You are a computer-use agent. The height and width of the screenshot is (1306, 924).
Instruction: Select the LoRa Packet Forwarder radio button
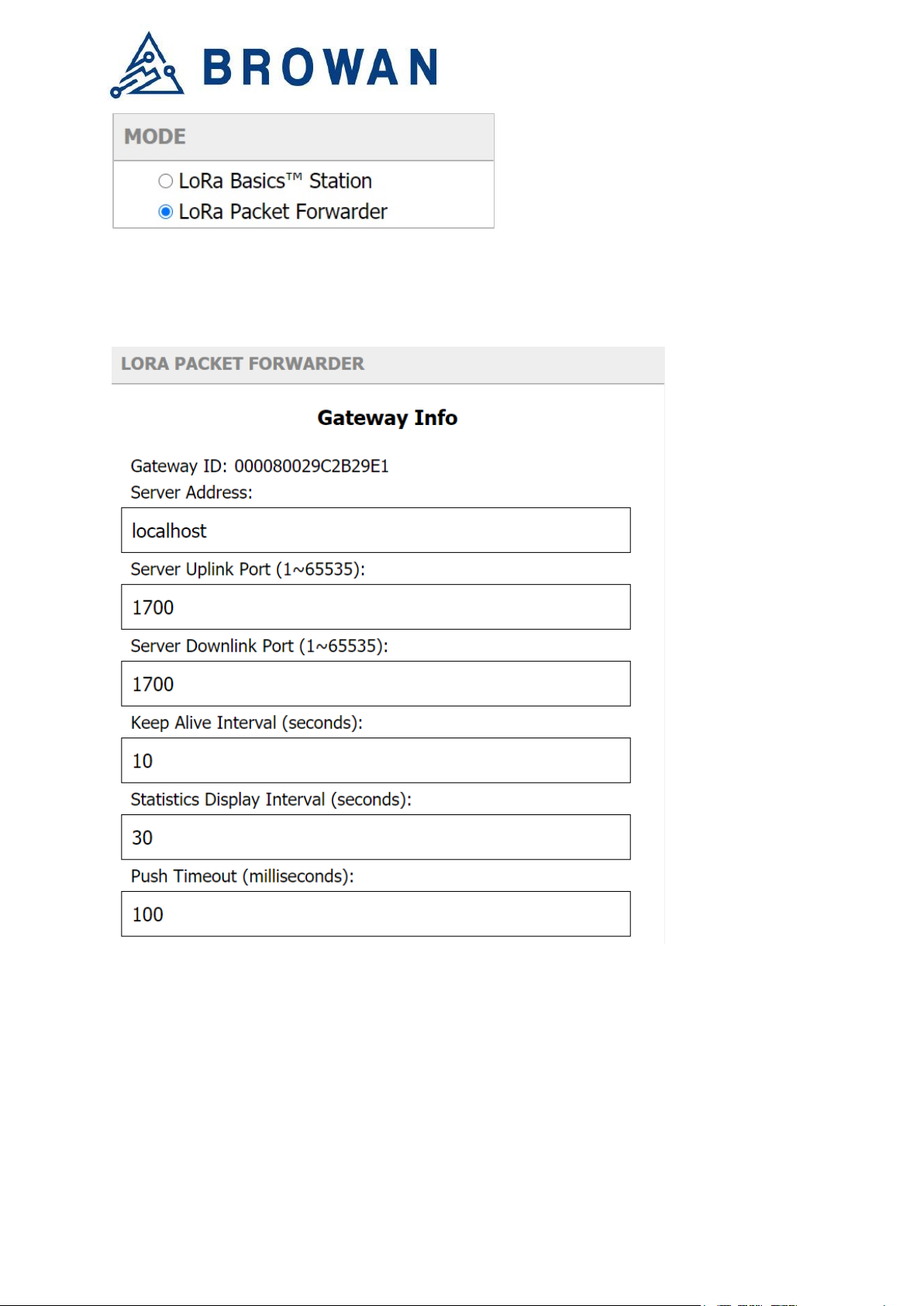[x=165, y=212]
